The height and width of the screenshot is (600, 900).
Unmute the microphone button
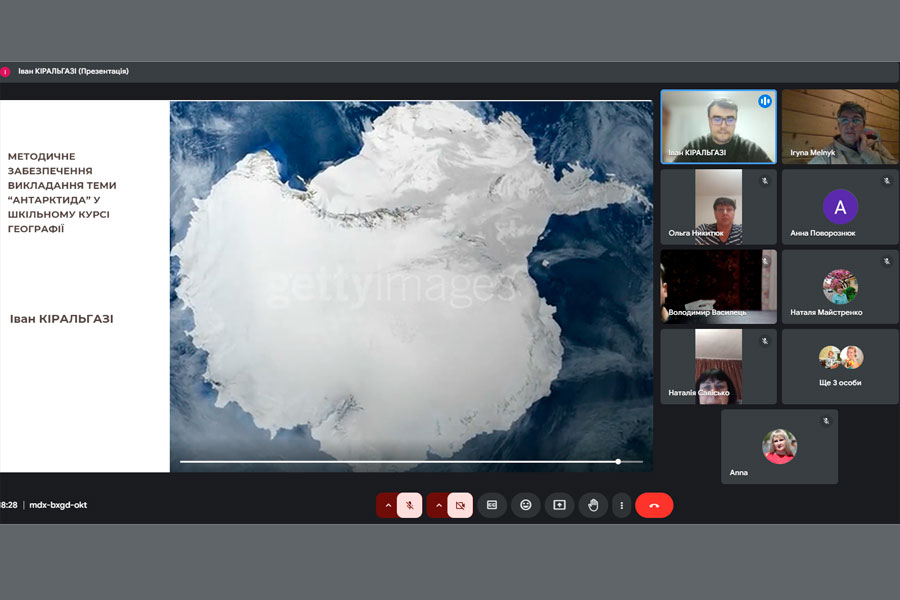[x=409, y=505]
